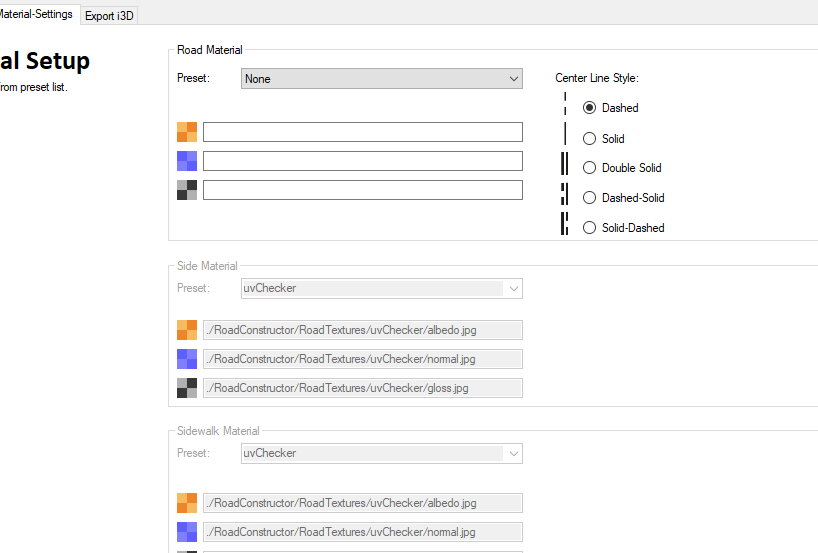The width and height of the screenshot is (818, 553).
Task: Click the Road Material normal map icon
Action: click(187, 161)
